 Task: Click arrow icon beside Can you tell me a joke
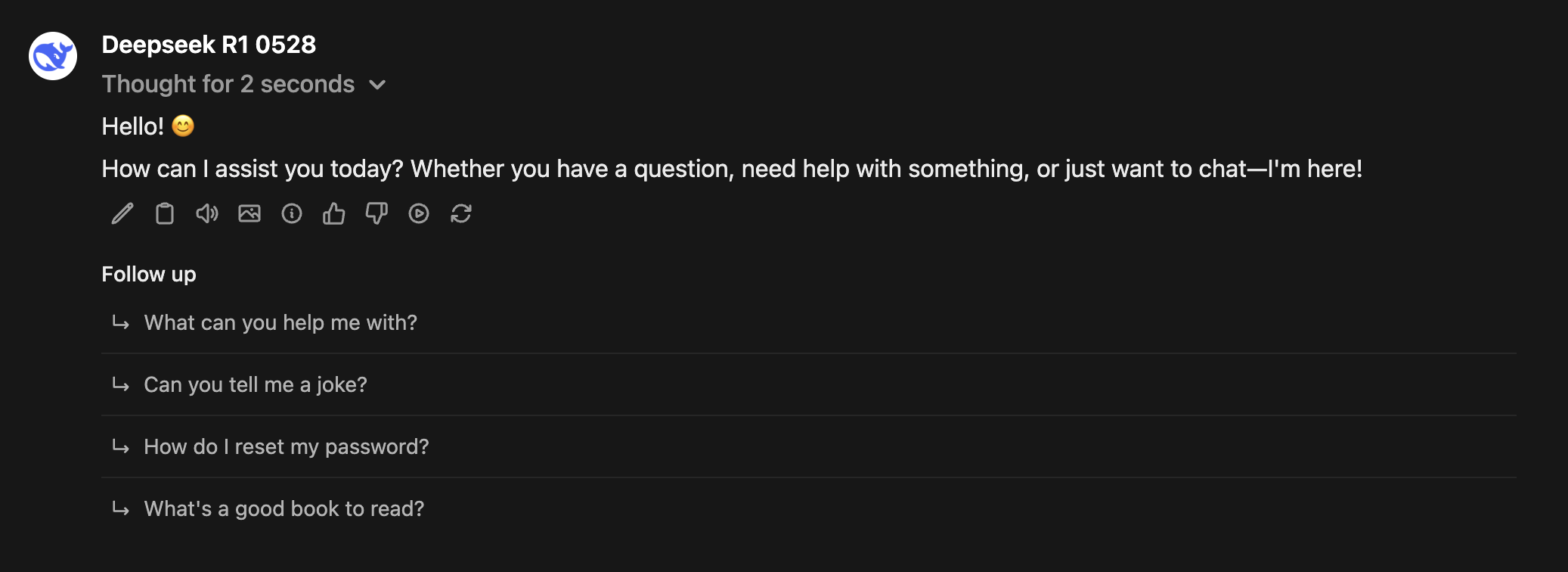120,384
